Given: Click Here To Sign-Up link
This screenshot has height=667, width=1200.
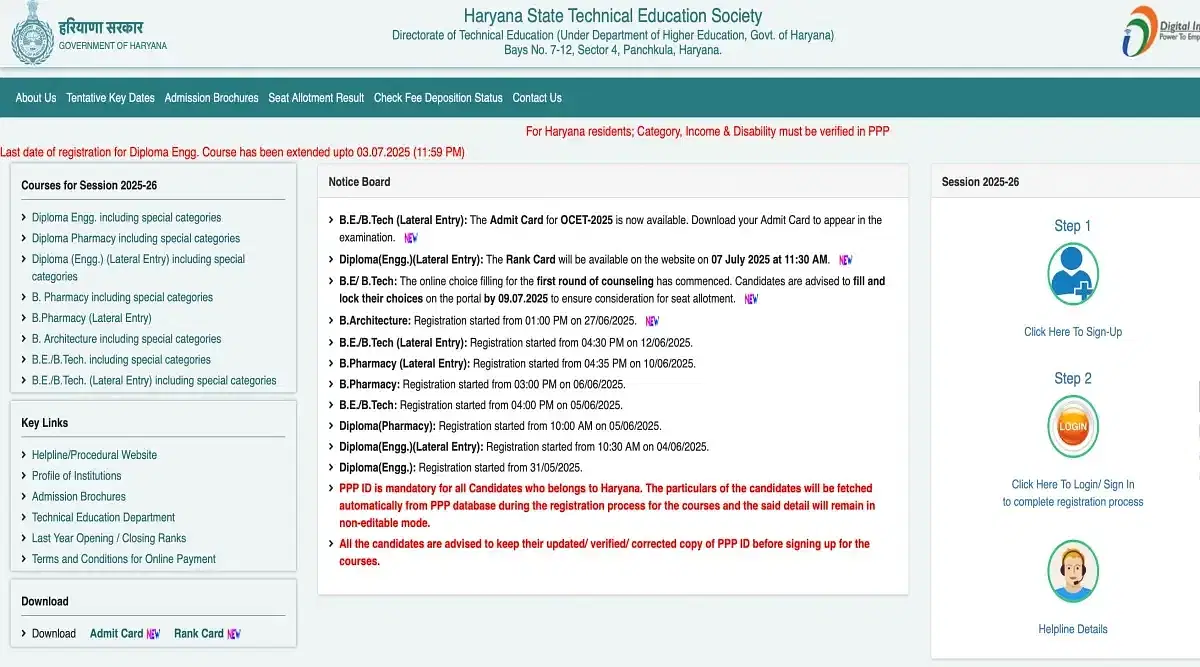Looking at the screenshot, I should (1073, 332).
